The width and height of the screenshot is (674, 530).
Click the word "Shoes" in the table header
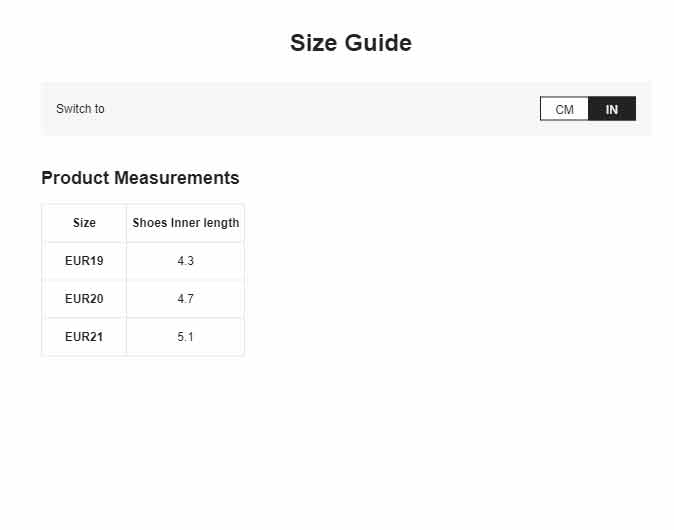tap(150, 223)
